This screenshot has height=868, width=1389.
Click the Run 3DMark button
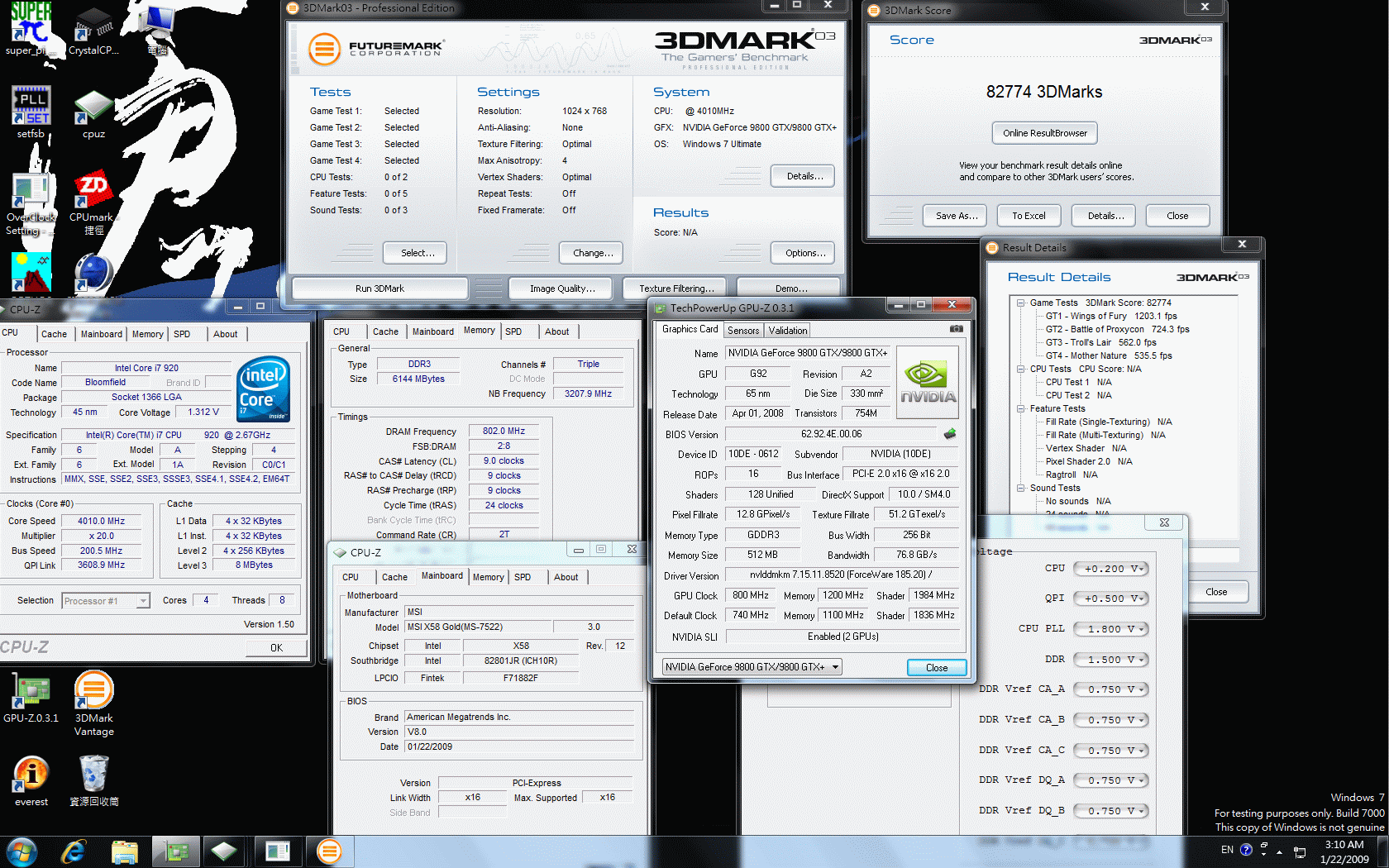[379, 289]
